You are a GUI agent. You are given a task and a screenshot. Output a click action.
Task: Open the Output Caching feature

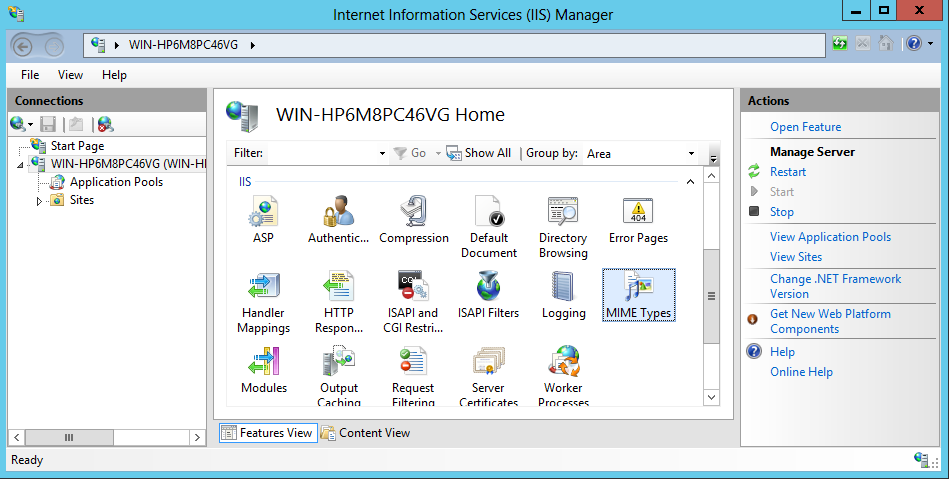click(x=339, y=375)
